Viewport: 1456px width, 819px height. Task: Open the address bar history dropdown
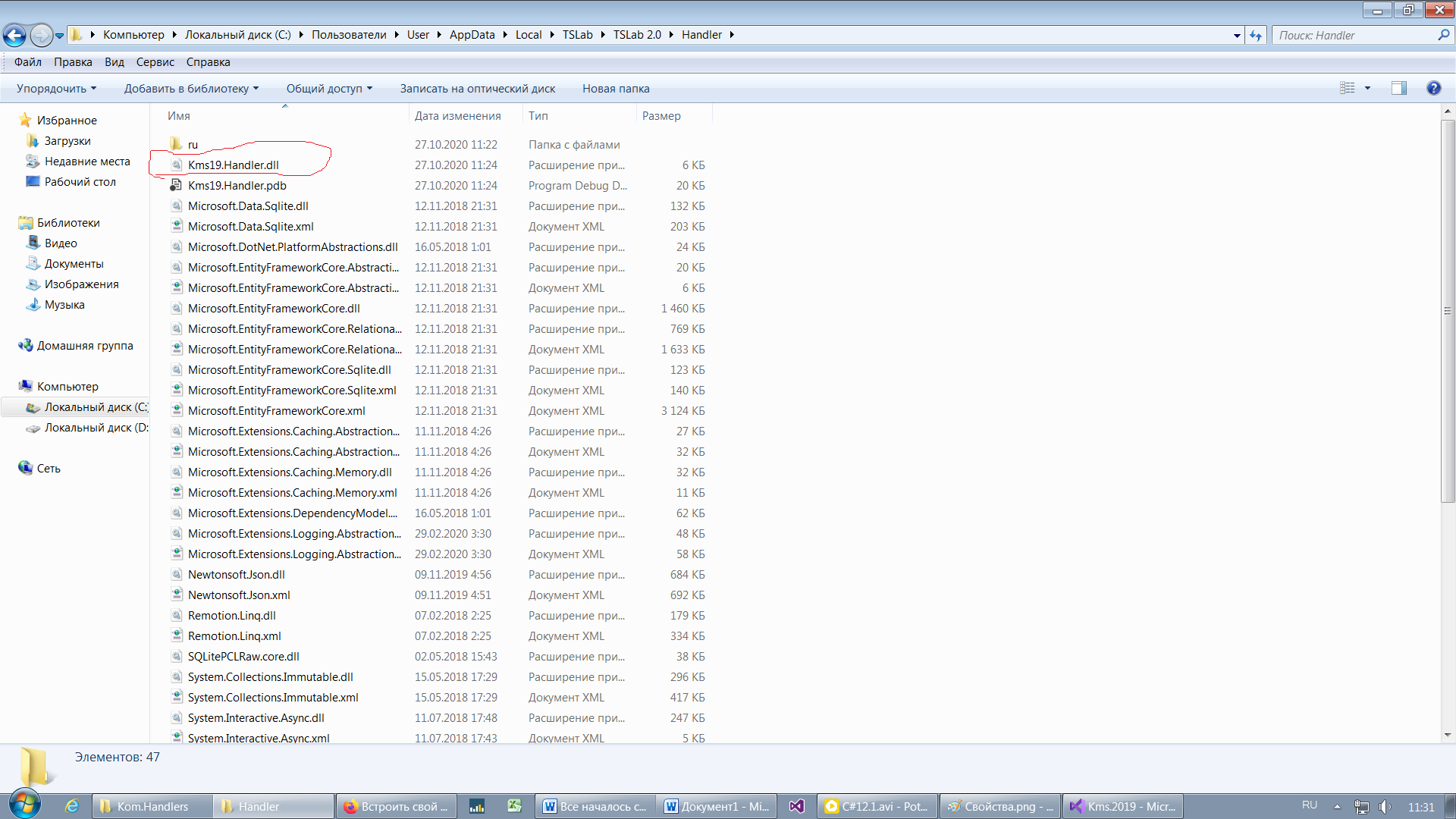(1237, 35)
